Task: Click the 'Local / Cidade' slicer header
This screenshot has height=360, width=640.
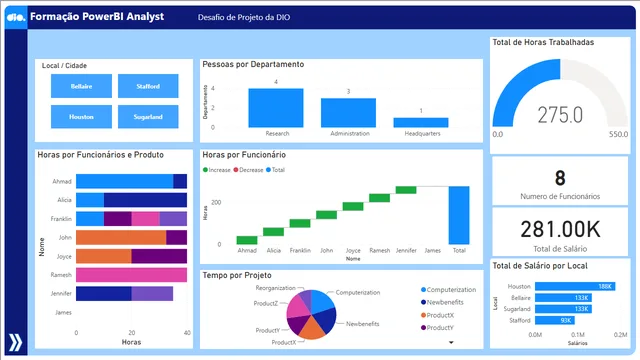Action: [x=64, y=66]
